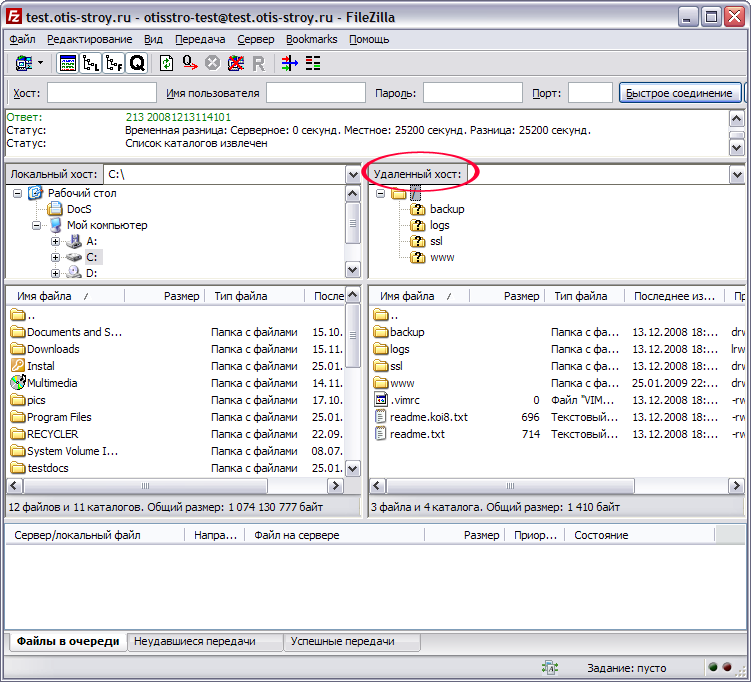Select Multimedia folder in local list

52,383
